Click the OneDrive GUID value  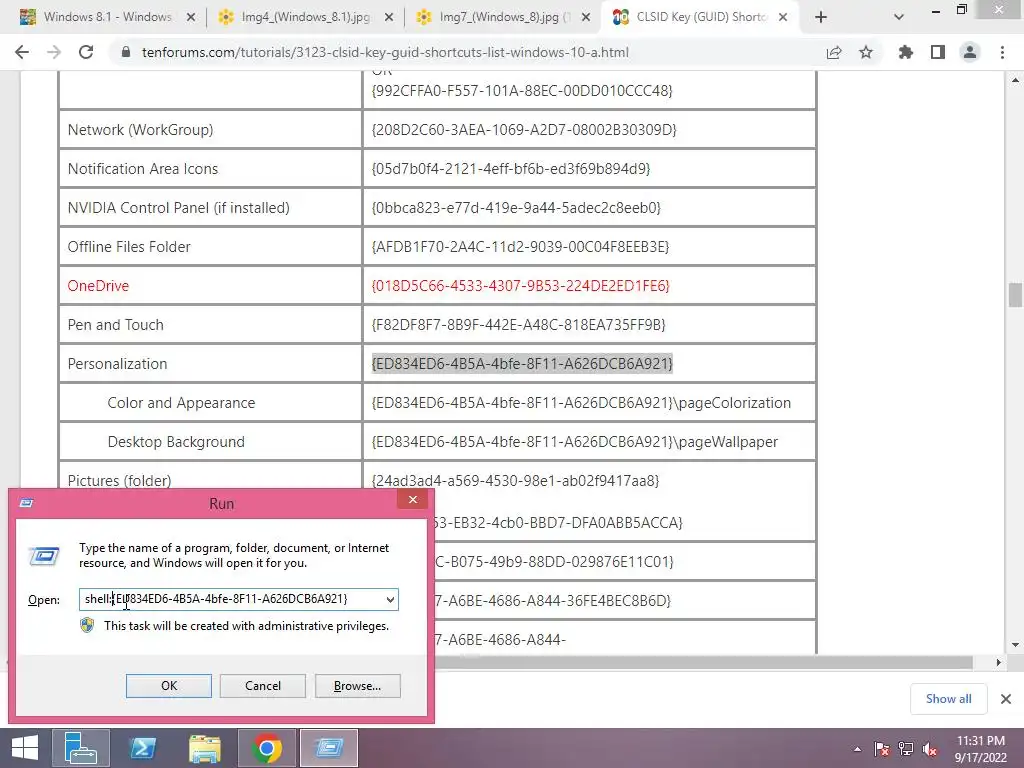tap(520, 285)
